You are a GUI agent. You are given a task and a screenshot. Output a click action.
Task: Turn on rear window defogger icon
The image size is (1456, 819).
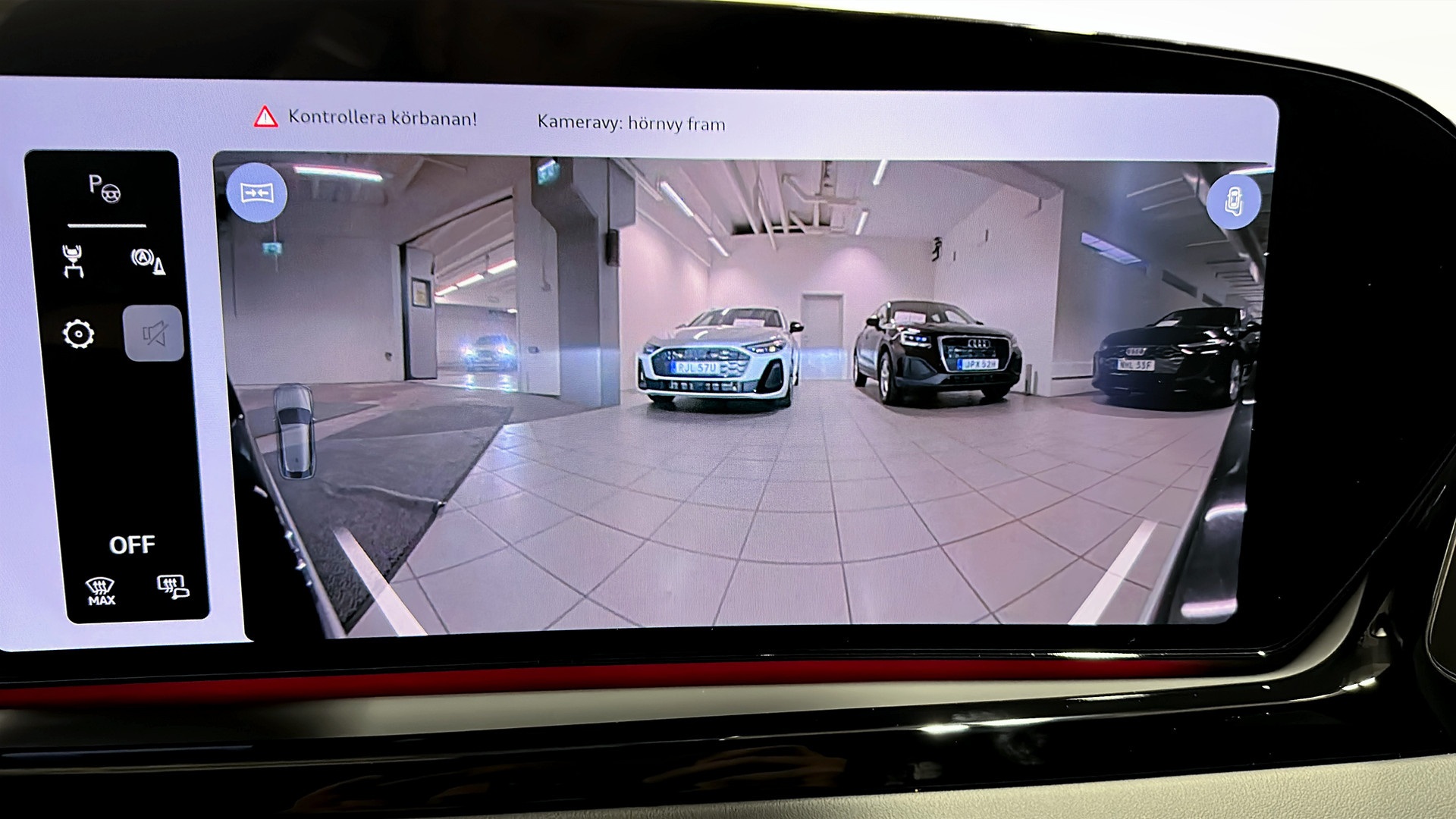pyautogui.click(x=173, y=587)
